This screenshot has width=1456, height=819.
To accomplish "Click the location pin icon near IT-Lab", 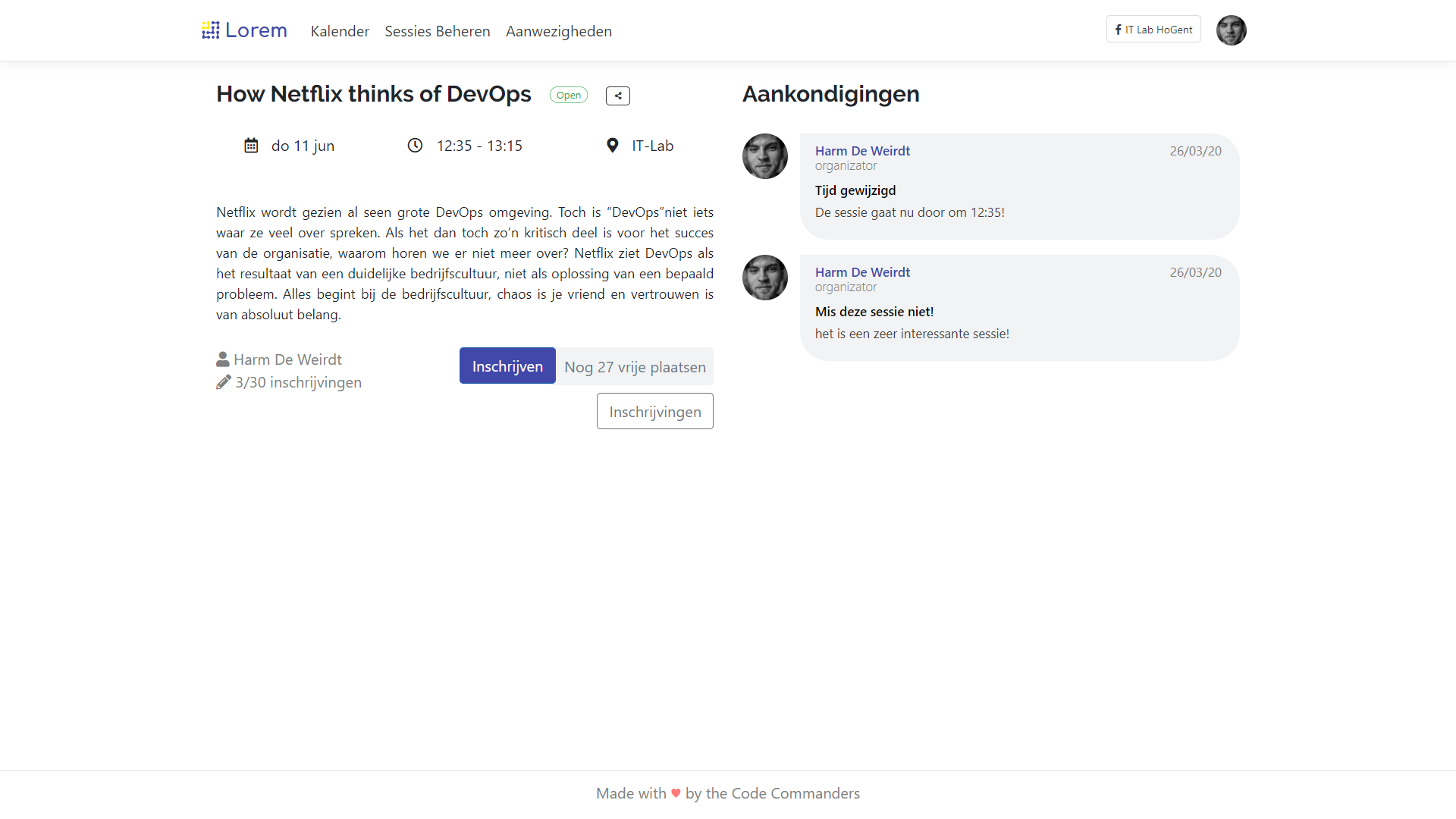I will pos(613,146).
